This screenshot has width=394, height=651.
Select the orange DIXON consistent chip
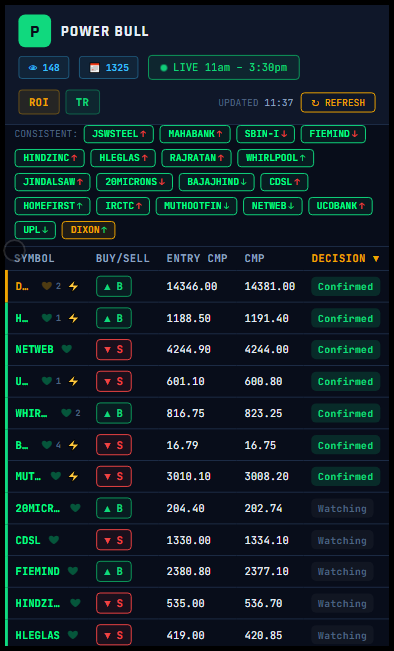click(88, 230)
